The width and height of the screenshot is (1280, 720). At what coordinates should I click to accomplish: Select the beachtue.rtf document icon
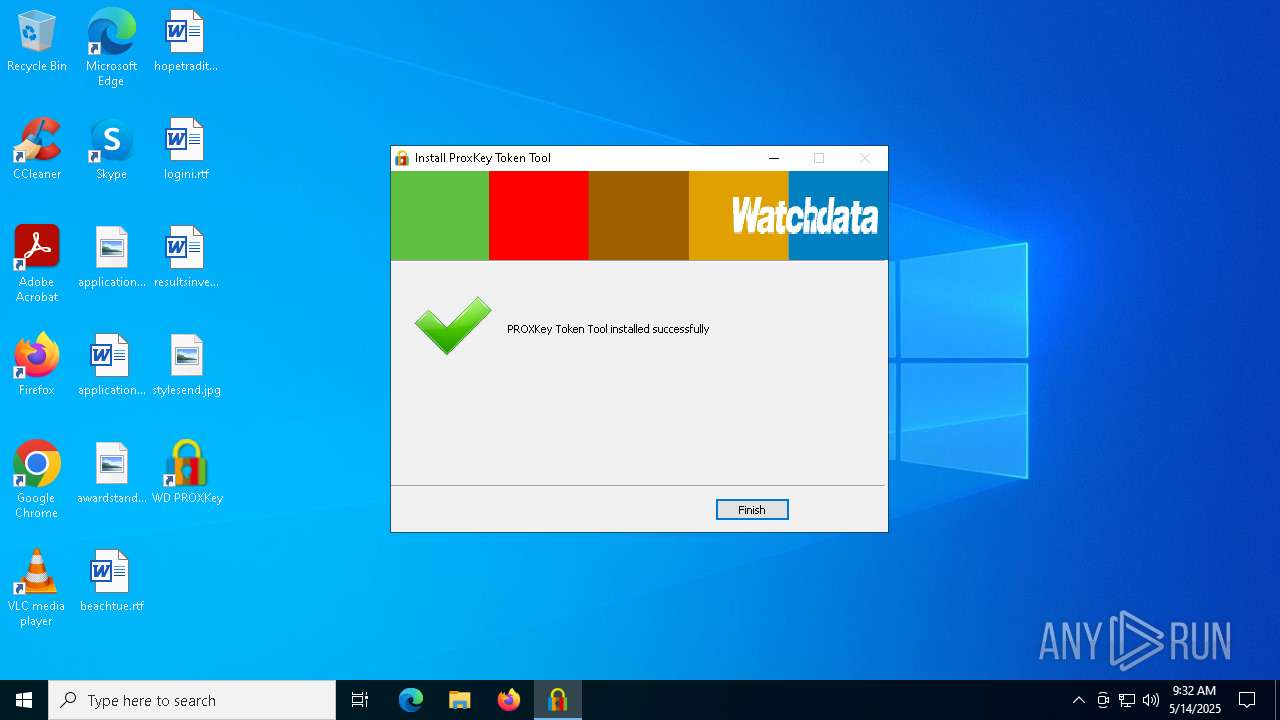click(111, 582)
